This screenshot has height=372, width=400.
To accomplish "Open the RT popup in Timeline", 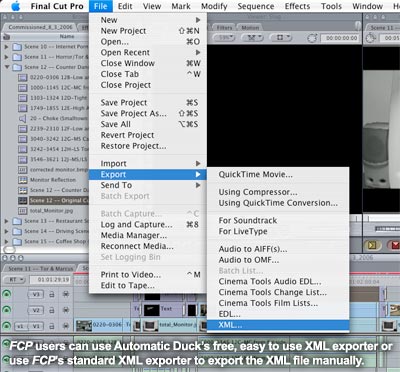I will point(15,280).
